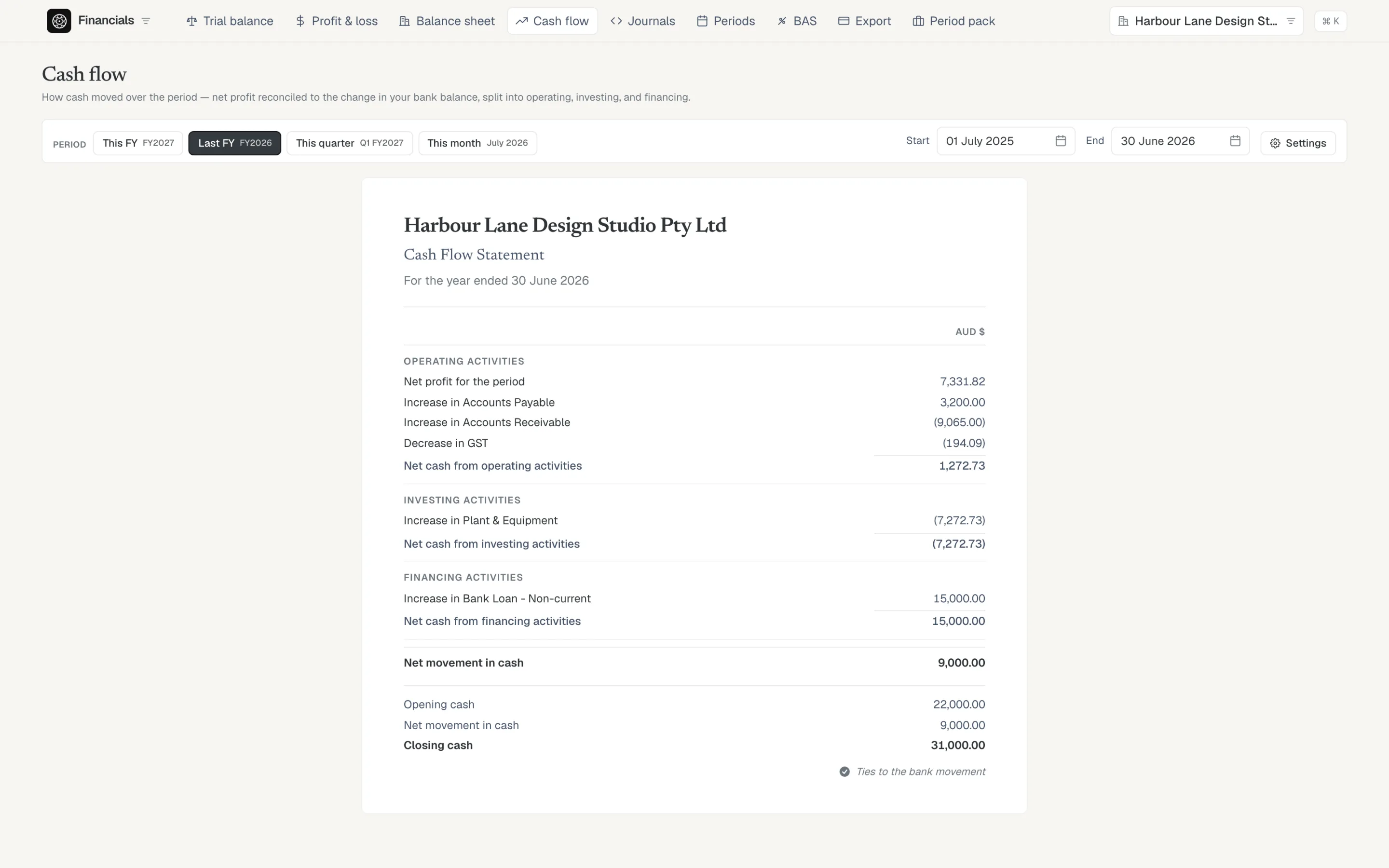1389x868 pixels.
Task: Open the Balance sheet tab
Action: tap(447, 21)
